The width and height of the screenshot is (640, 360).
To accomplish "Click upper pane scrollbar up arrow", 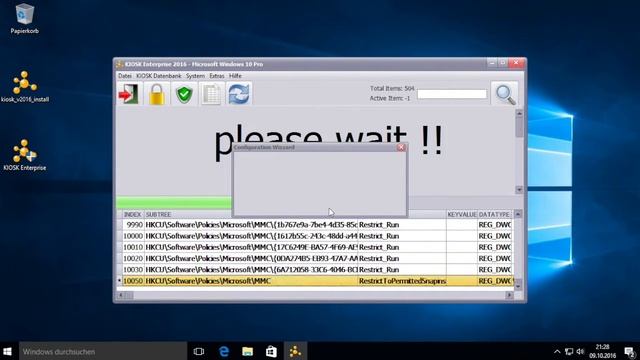I will coord(519,113).
